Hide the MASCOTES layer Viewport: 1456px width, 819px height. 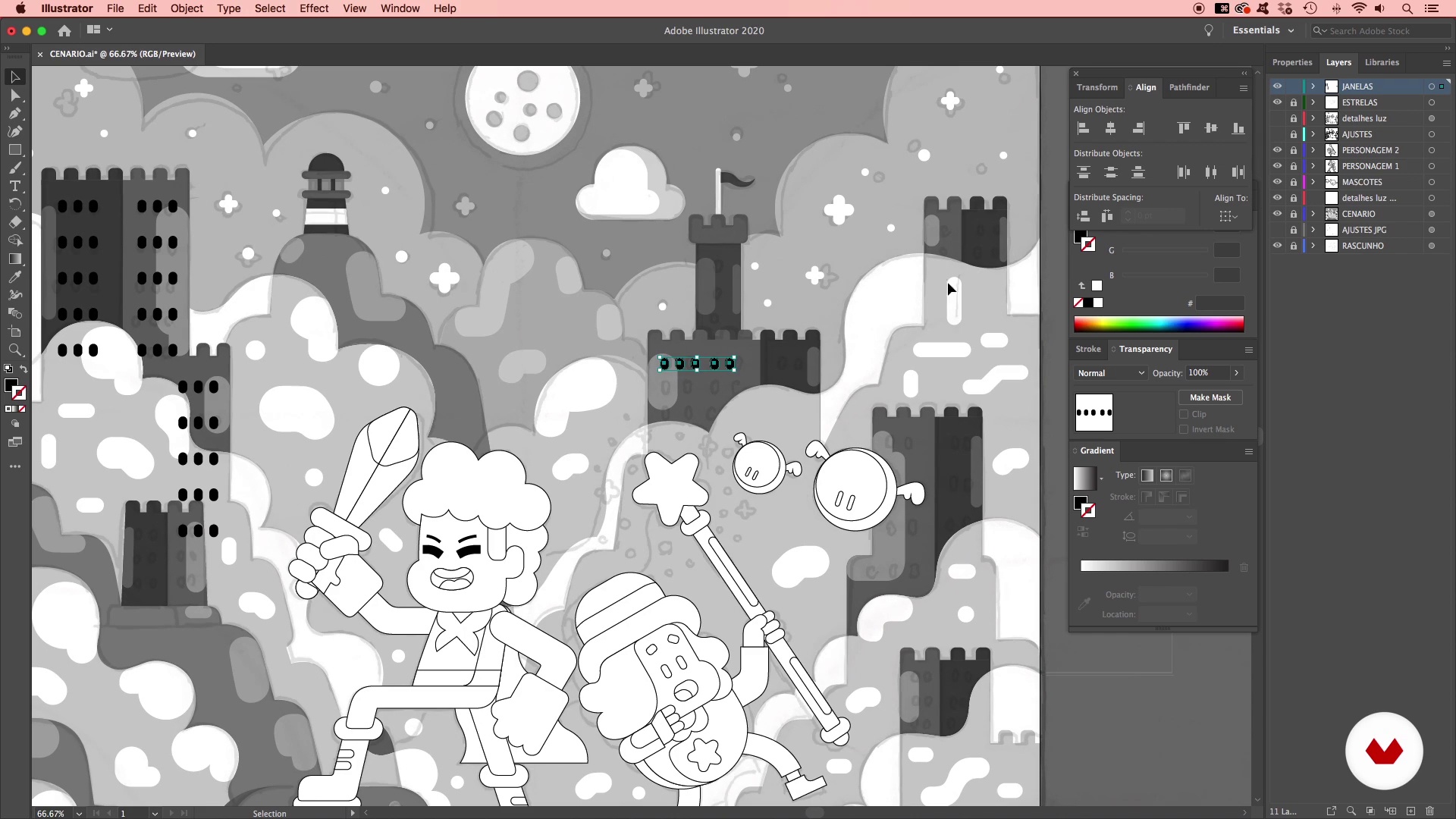[x=1277, y=182]
